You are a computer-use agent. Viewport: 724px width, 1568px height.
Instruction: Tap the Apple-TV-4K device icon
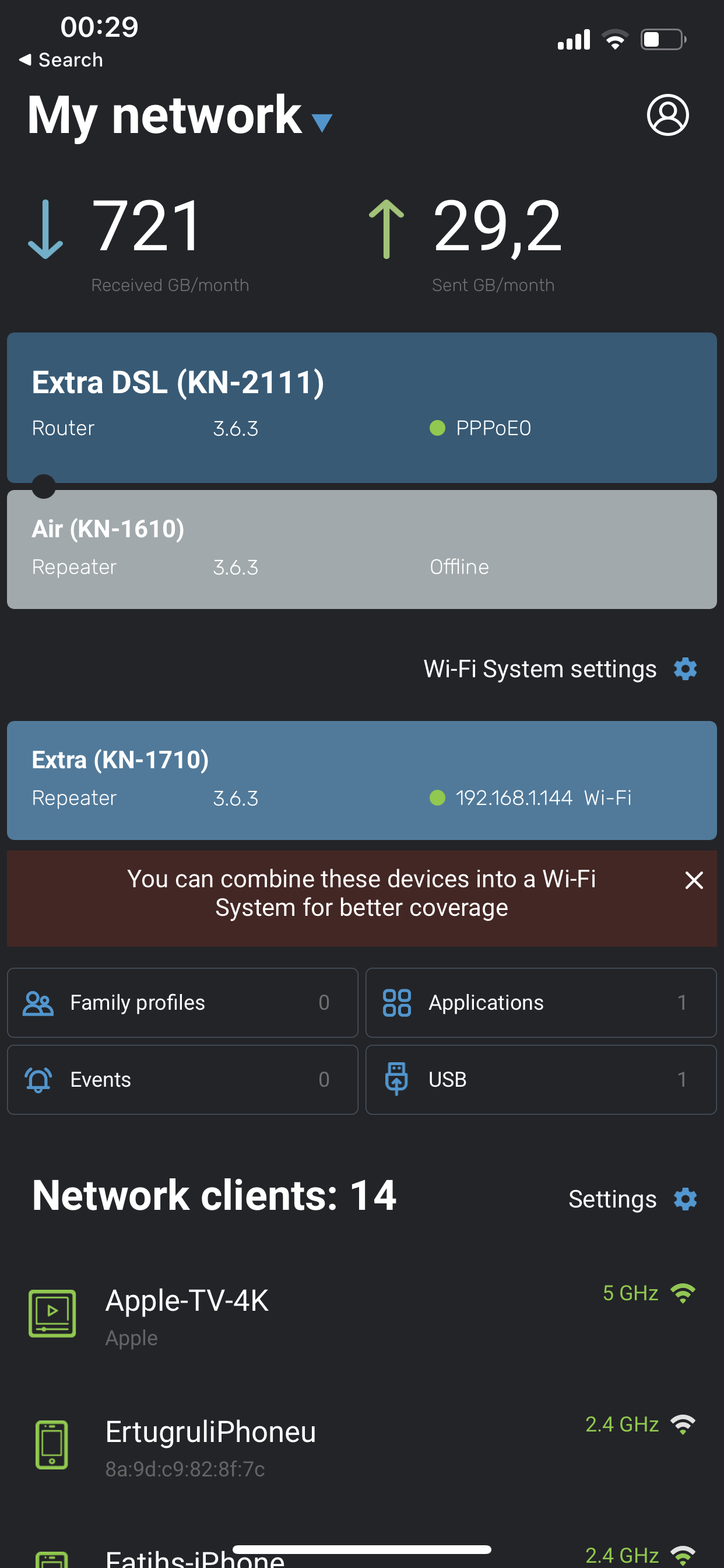tap(52, 1313)
